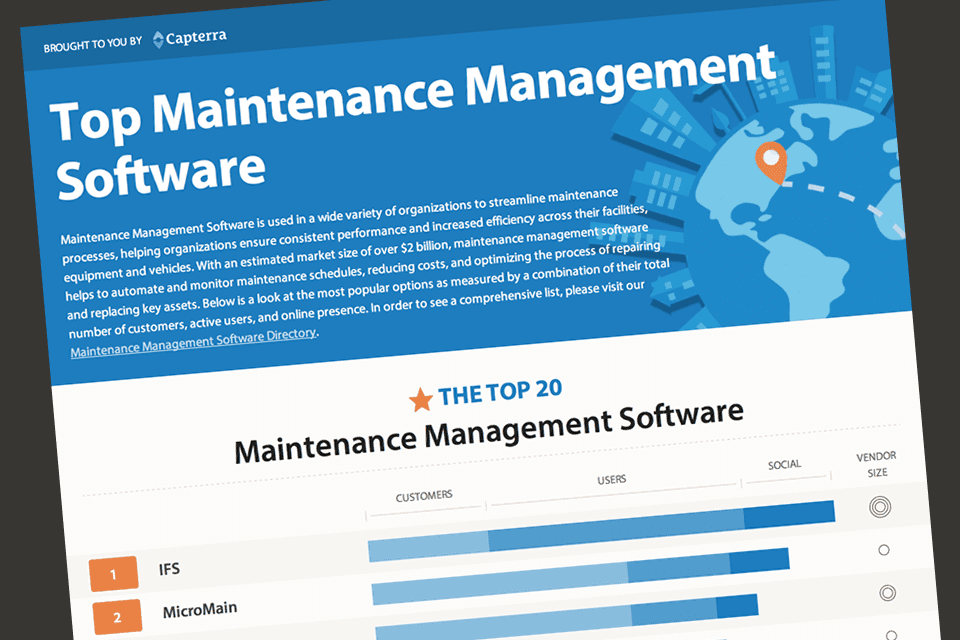Click the orange rank 2 badge
The height and width of the screenshot is (640, 960).
tap(118, 616)
